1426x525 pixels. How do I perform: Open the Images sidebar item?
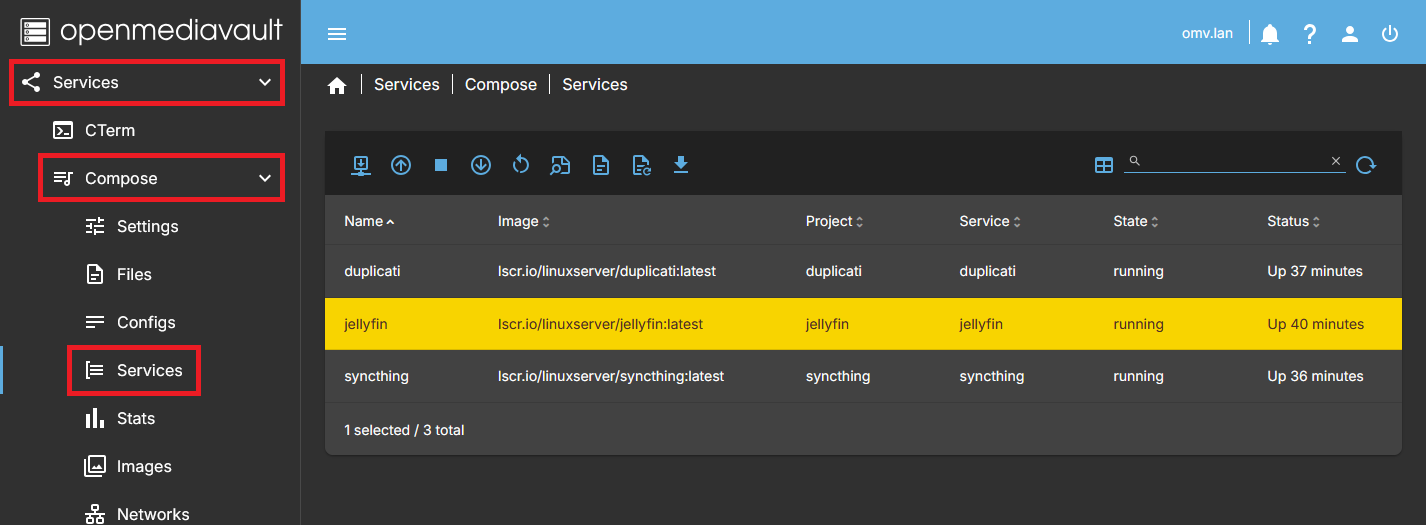[144, 466]
